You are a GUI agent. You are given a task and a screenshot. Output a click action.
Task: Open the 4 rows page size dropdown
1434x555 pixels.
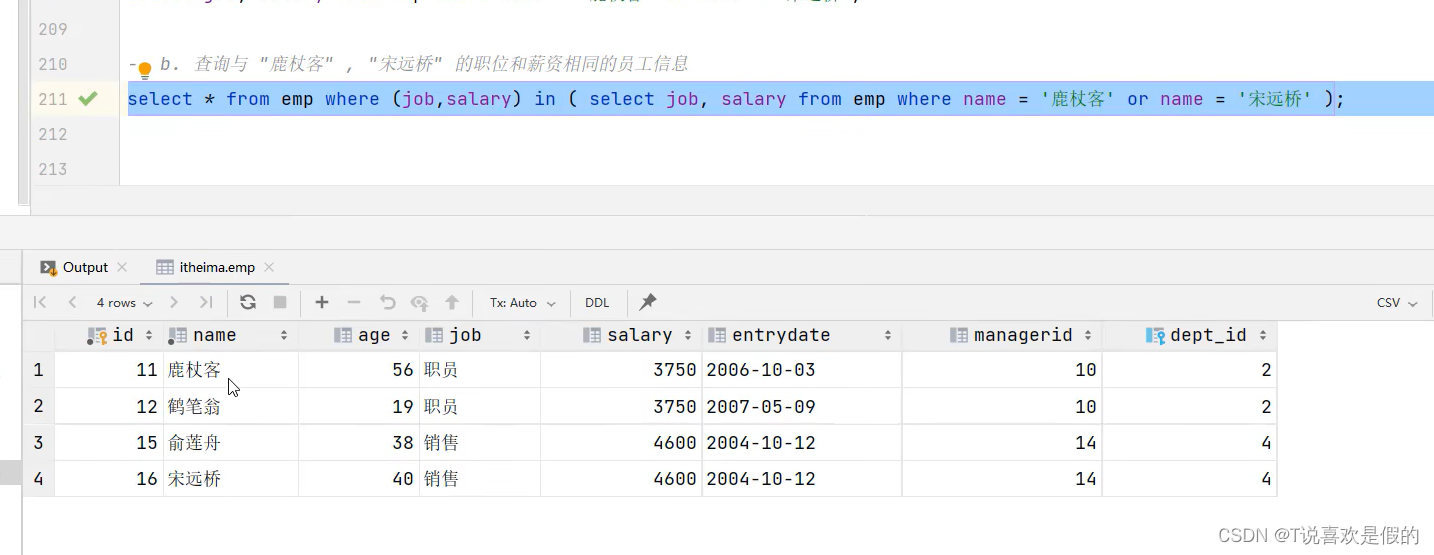pyautogui.click(x=124, y=302)
